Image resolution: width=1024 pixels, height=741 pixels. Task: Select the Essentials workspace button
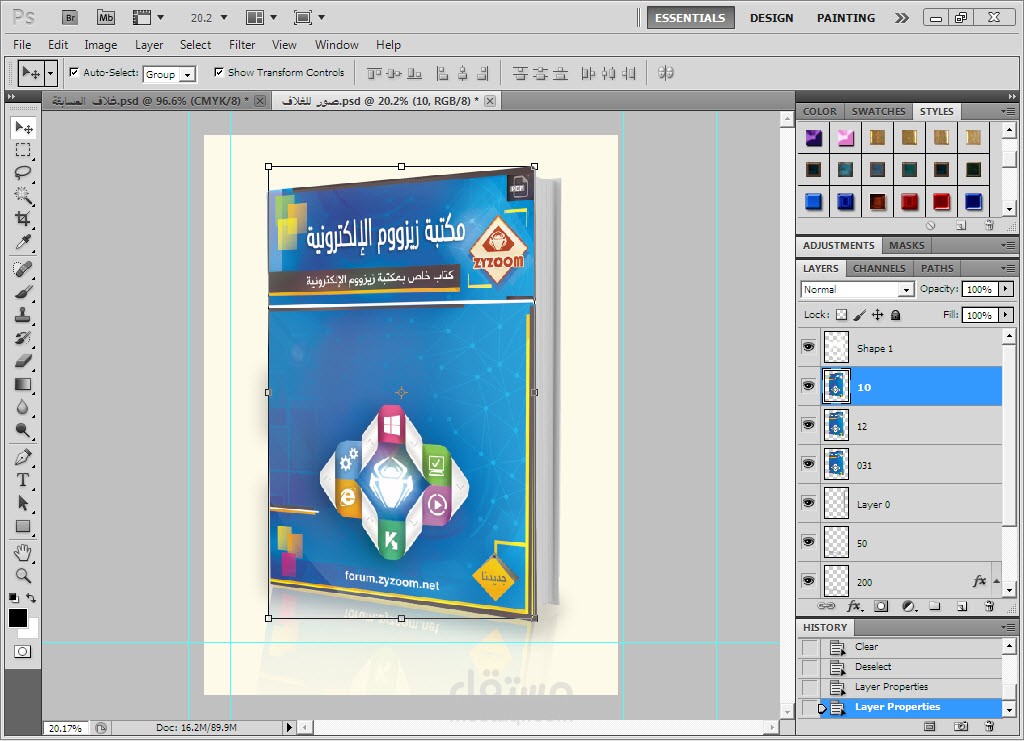690,18
